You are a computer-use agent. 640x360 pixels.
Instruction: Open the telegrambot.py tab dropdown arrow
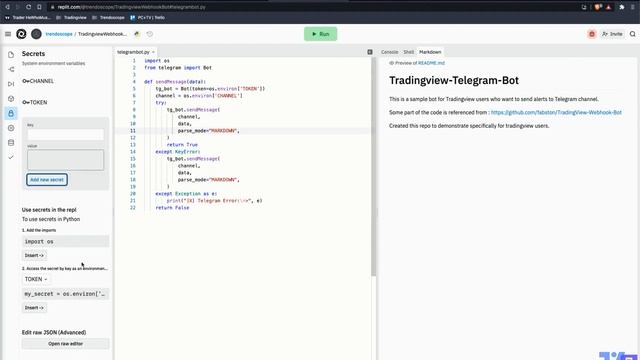153,52
